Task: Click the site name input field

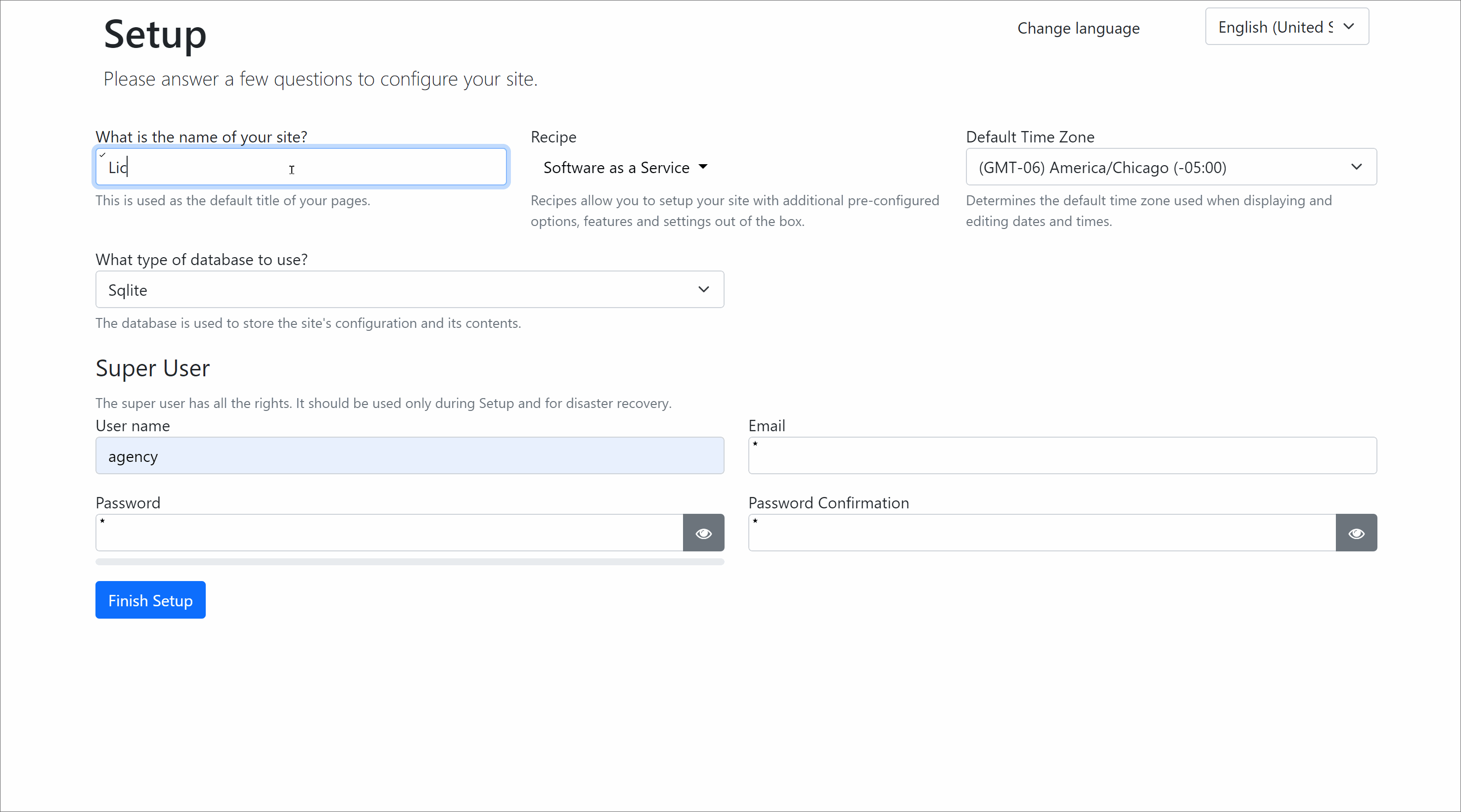Action: click(301, 167)
